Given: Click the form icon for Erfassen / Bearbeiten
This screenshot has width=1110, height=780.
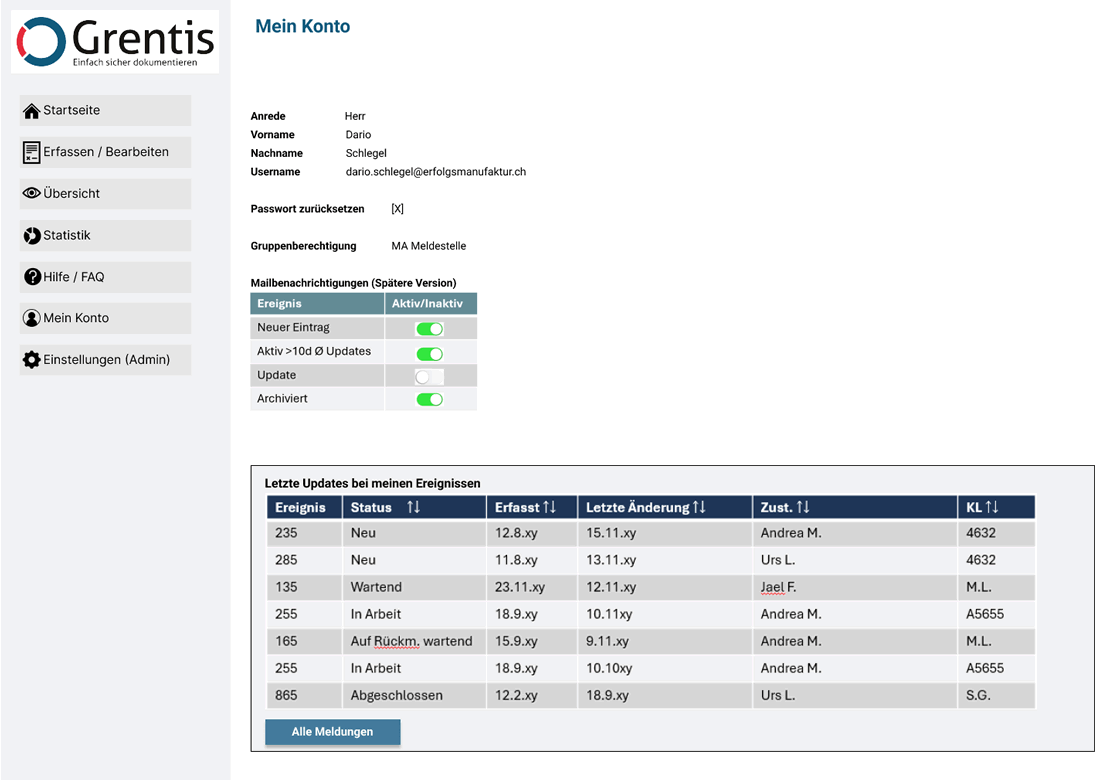Looking at the screenshot, I should pos(32,152).
